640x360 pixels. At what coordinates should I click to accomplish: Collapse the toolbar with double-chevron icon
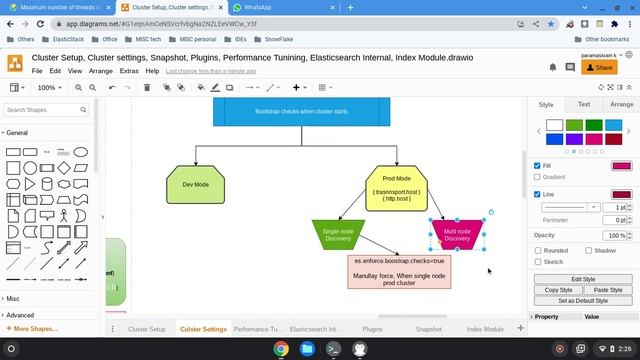[x=629, y=87]
